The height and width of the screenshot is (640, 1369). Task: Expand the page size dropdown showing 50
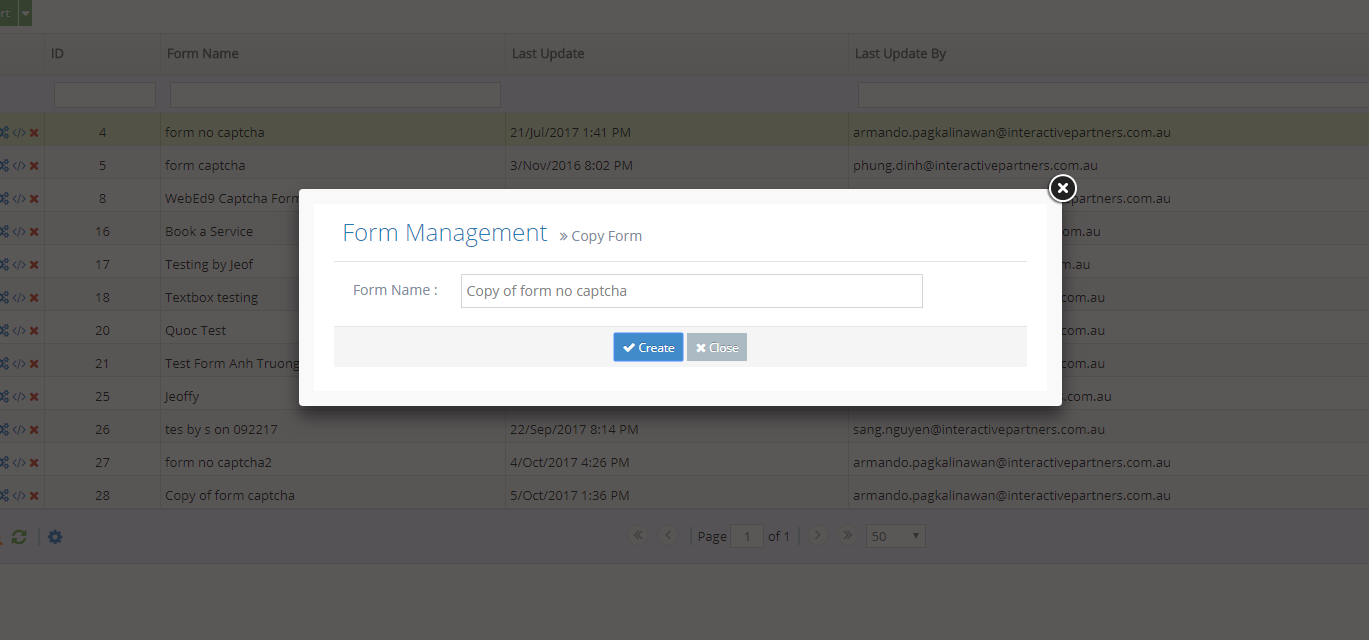(894, 536)
